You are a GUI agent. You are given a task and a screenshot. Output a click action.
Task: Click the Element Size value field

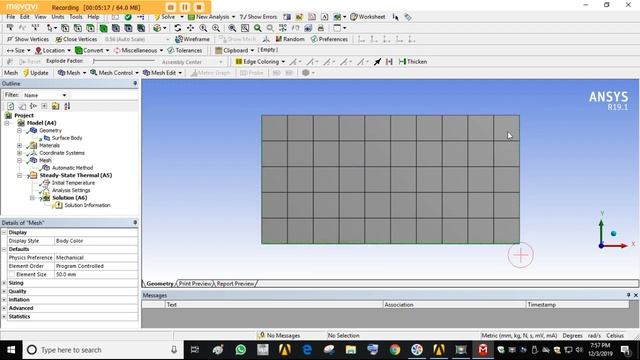click(x=96, y=275)
